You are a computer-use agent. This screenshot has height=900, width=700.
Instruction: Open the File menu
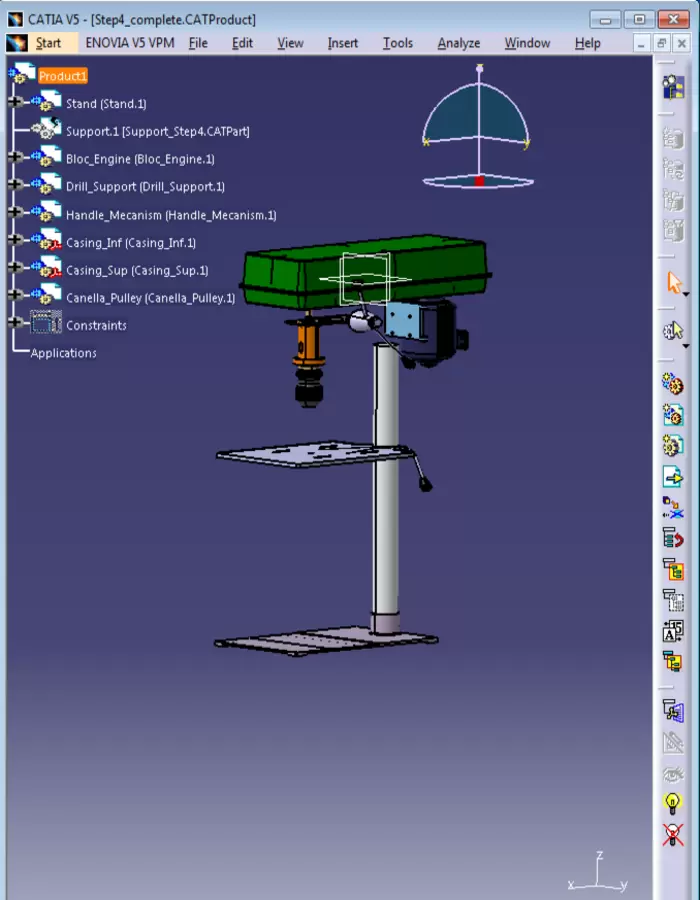(198, 43)
